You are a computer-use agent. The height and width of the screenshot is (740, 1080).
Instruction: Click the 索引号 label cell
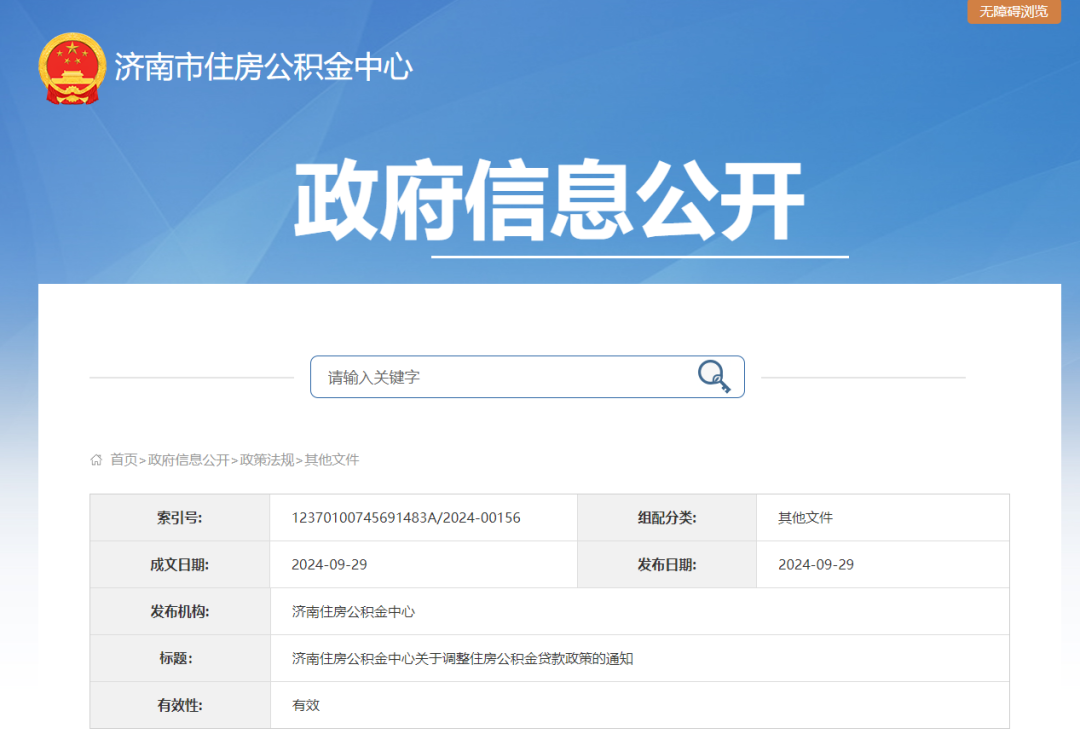[179, 518]
